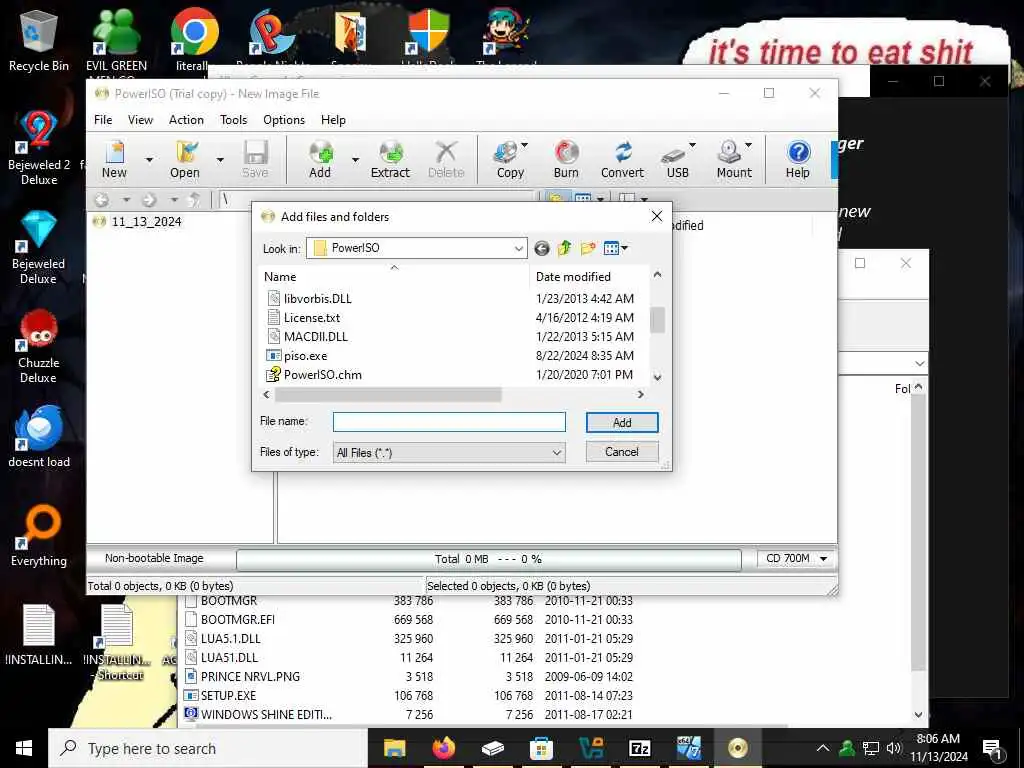Open the Mount button dropdown arrow
1024x768 pixels.
pyautogui.click(x=748, y=145)
